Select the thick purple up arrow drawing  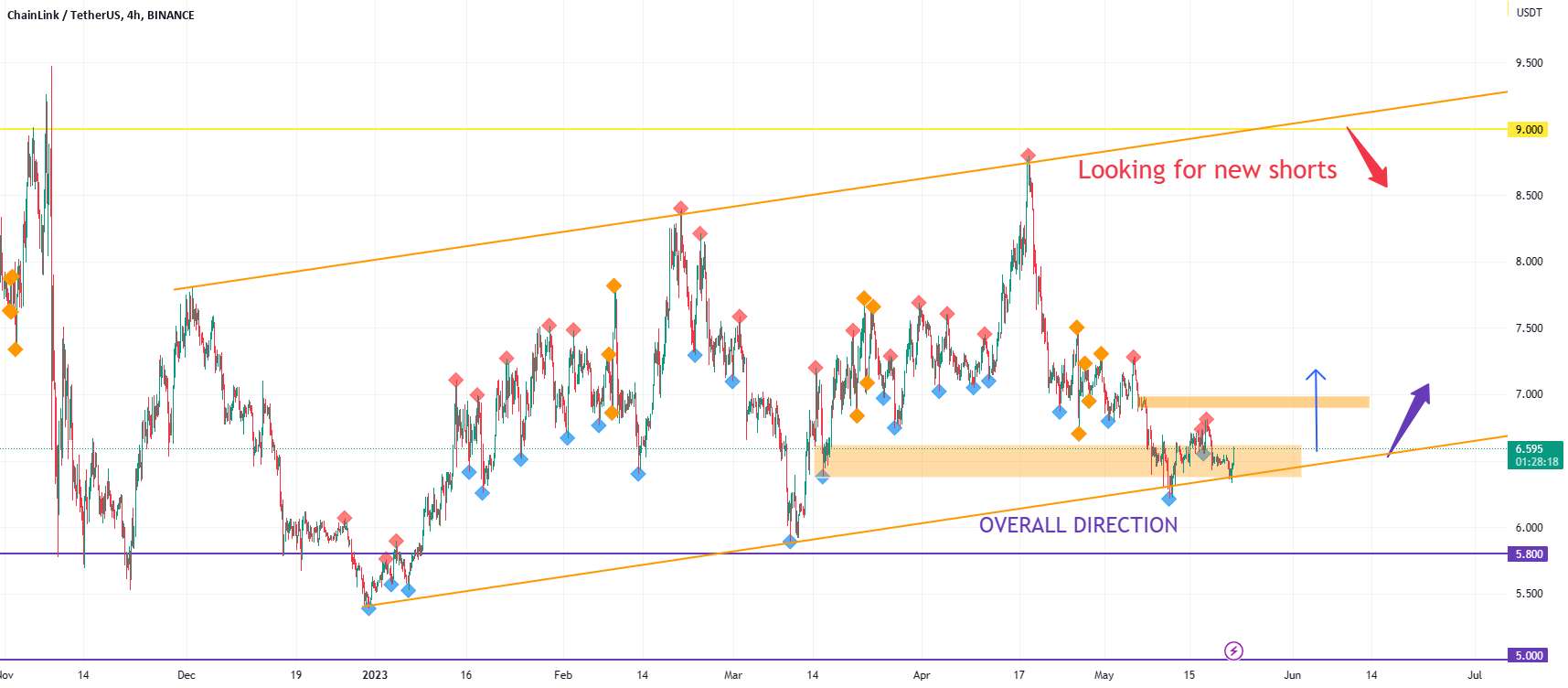1409,419
